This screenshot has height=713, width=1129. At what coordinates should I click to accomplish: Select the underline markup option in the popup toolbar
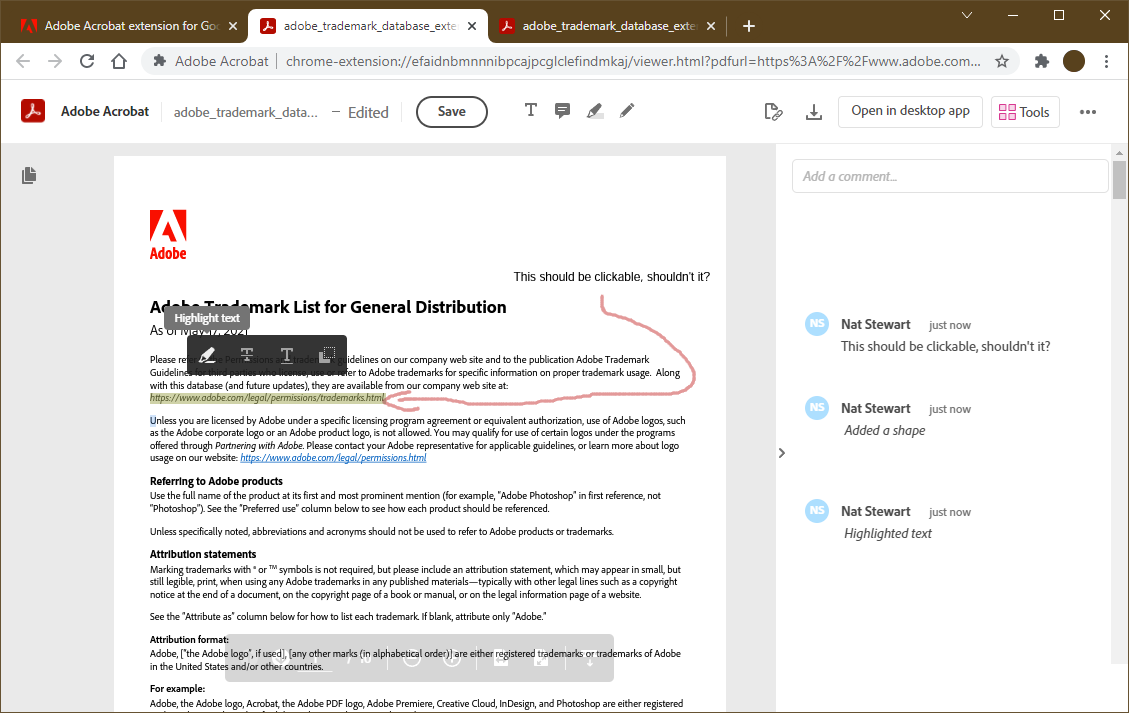(286, 355)
